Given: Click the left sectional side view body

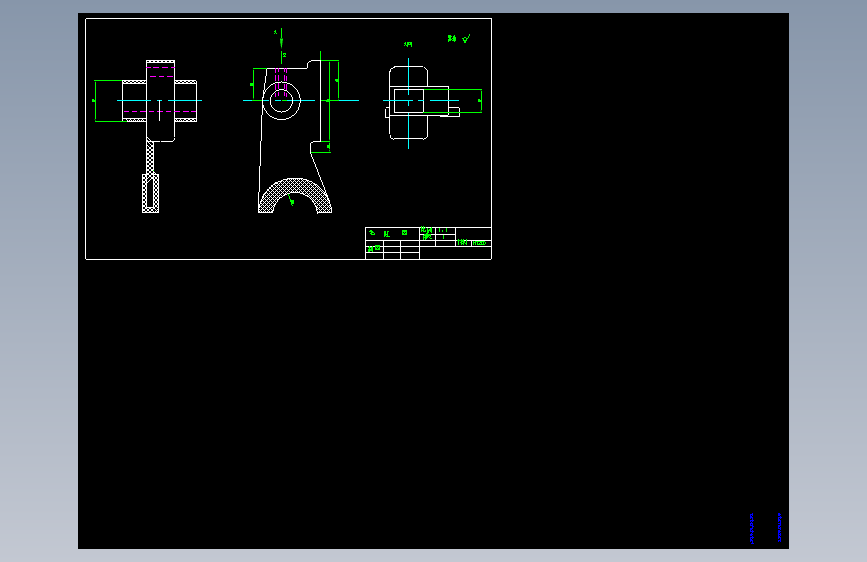Looking at the screenshot, I should pyautogui.click(x=160, y=101).
